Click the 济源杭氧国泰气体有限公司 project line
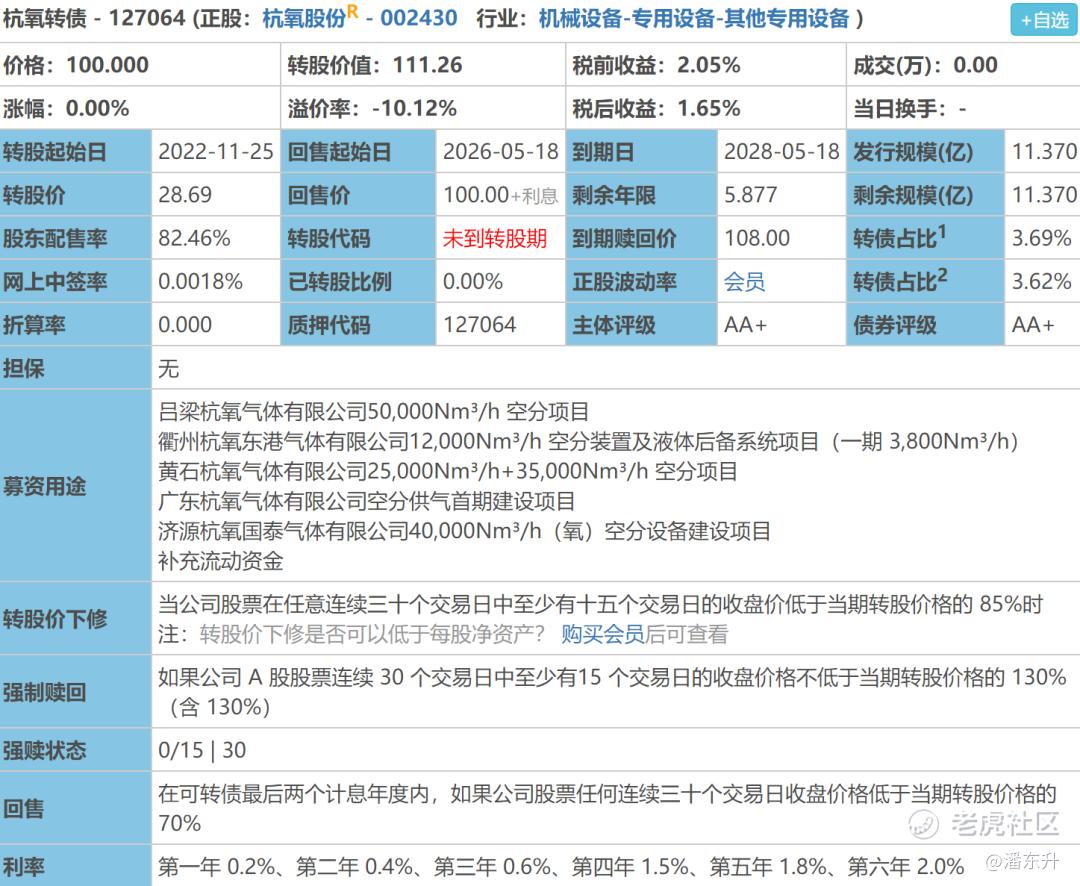The image size is (1080, 886). pos(464,531)
